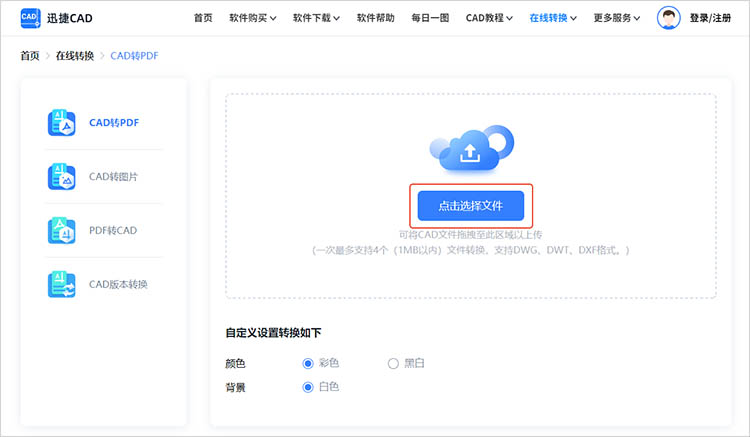Select the CAD转图片 sidebar label
This screenshot has height=437, width=750.
coord(113,177)
